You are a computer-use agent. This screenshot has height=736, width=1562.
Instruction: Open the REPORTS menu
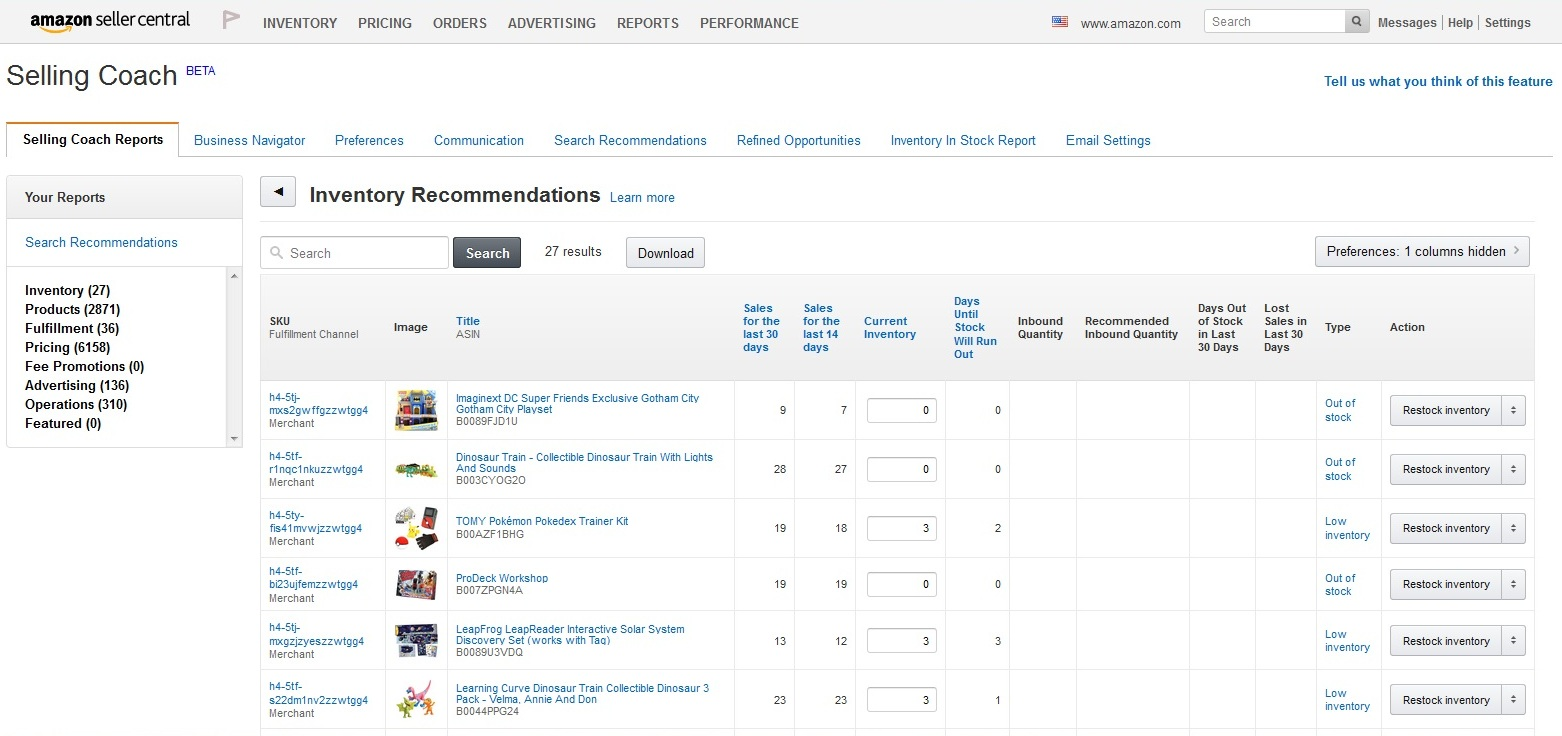[x=647, y=22]
